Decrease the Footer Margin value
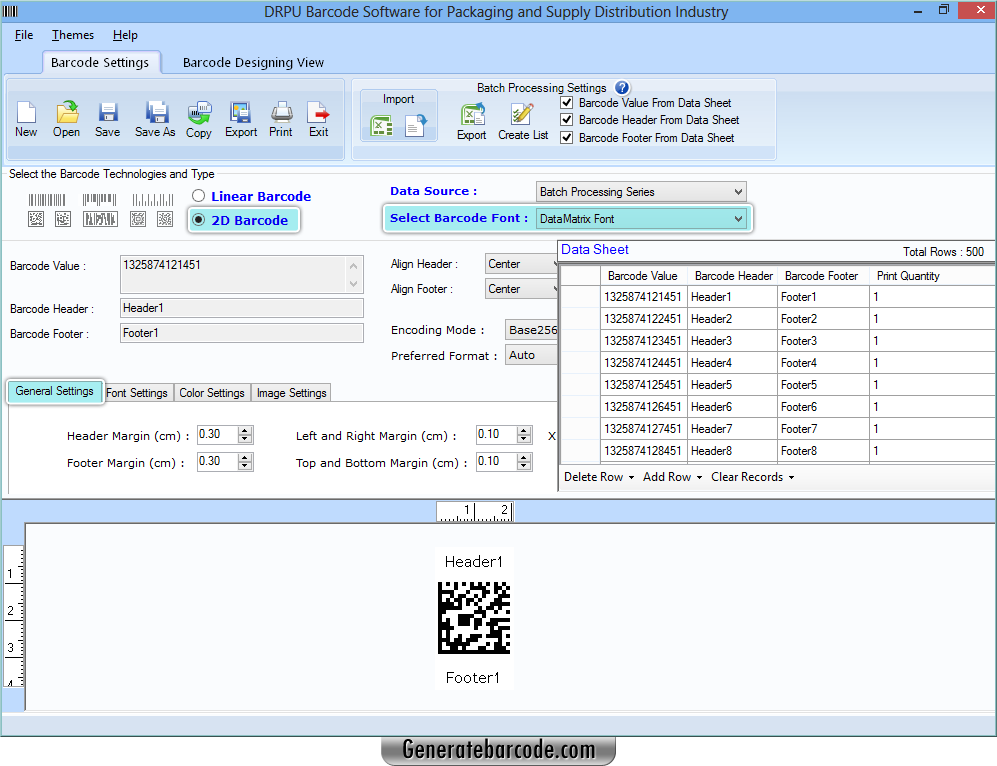Image resolution: width=997 pixels, height=766 pixels. click(x=245, y=465)
